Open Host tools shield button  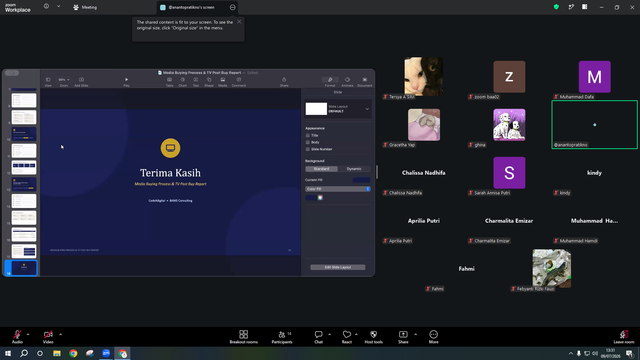point(373,337)
